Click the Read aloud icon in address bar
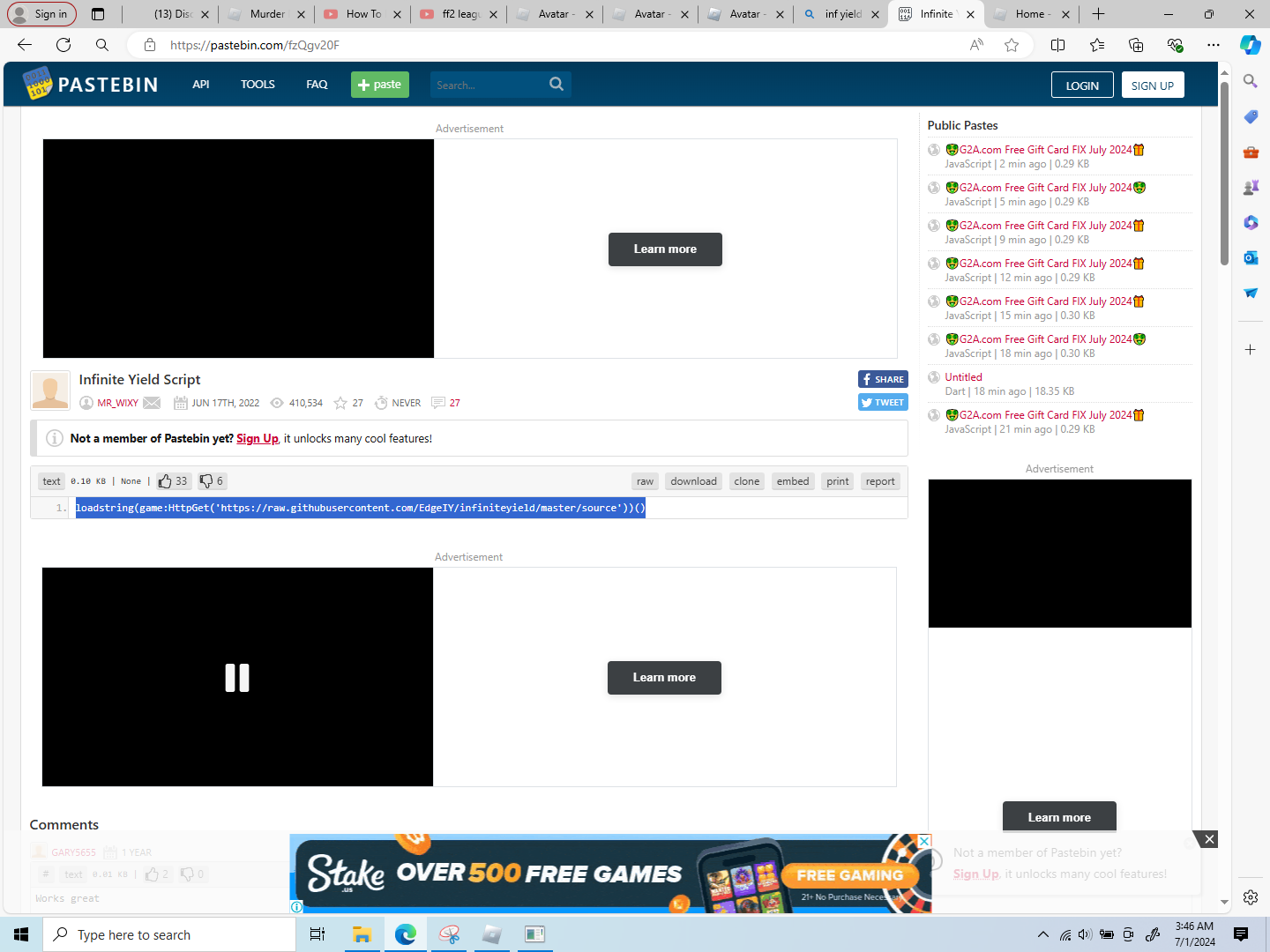This screenshot has width=1270, height=952. pyautogui.click(x=976, y=45)
